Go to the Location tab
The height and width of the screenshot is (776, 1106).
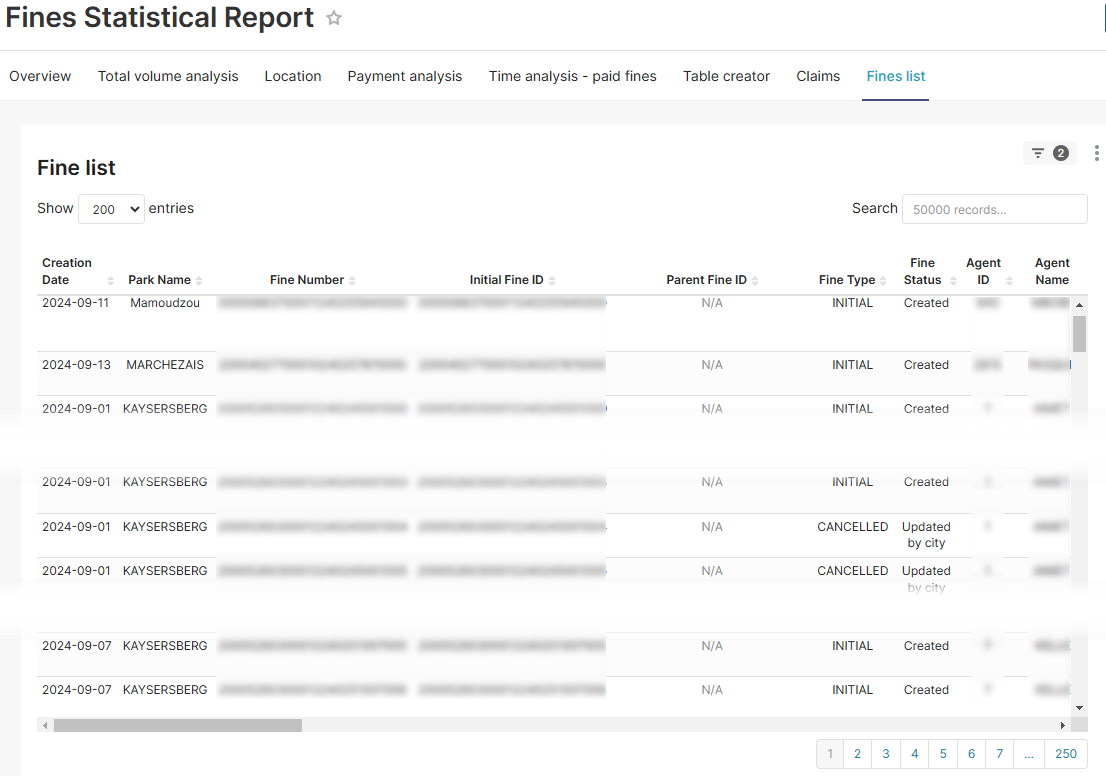(293, 76)
